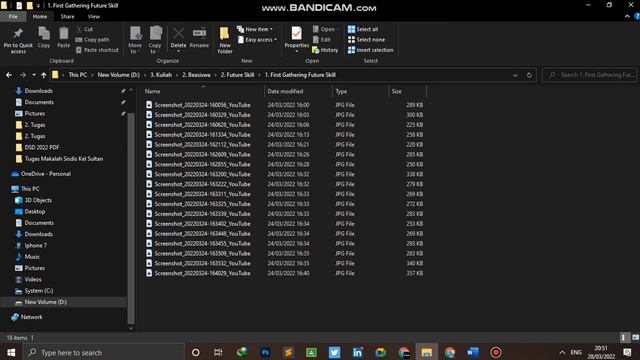
Task: Open the Properties ribbon icon
Action: coord(297,39)
